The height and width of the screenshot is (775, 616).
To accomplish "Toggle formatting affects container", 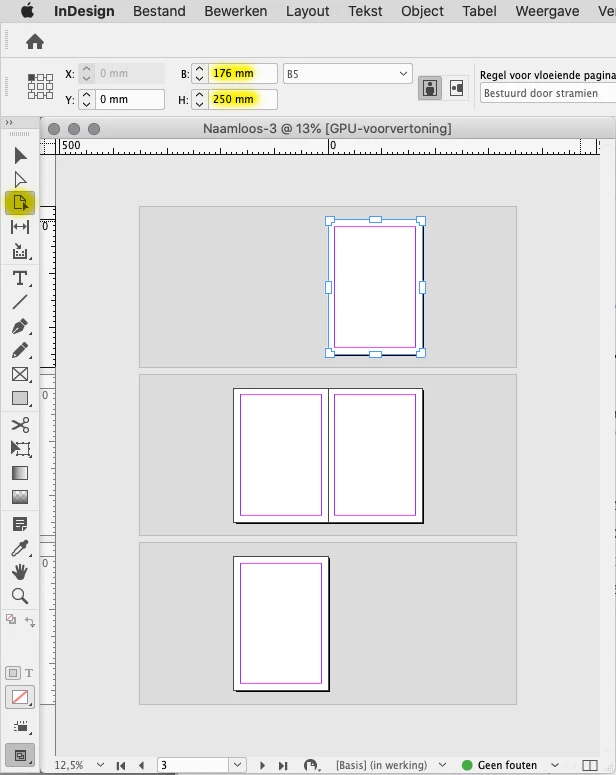I will click(x=13, y=673).
